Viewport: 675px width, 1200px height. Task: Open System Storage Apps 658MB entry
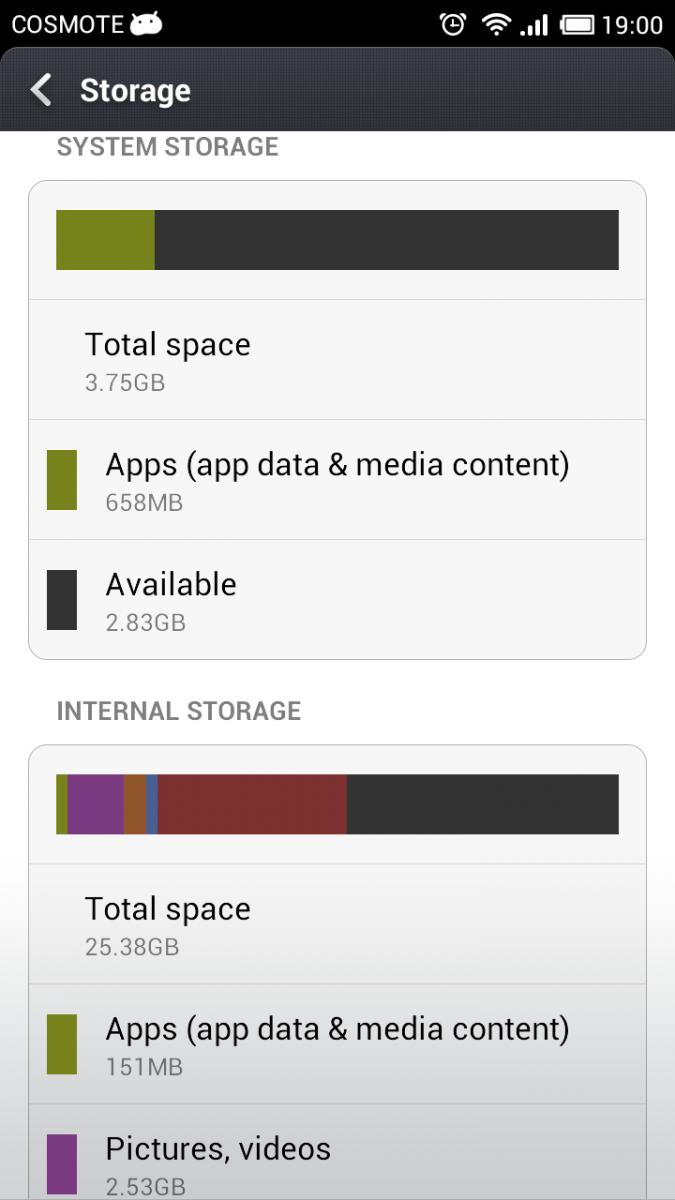337,480
